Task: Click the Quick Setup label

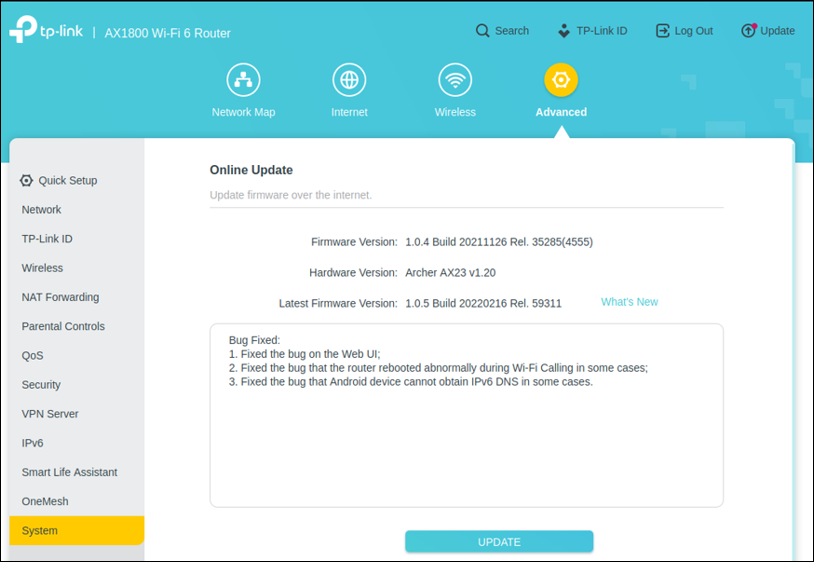Action: tap(67, 181)
